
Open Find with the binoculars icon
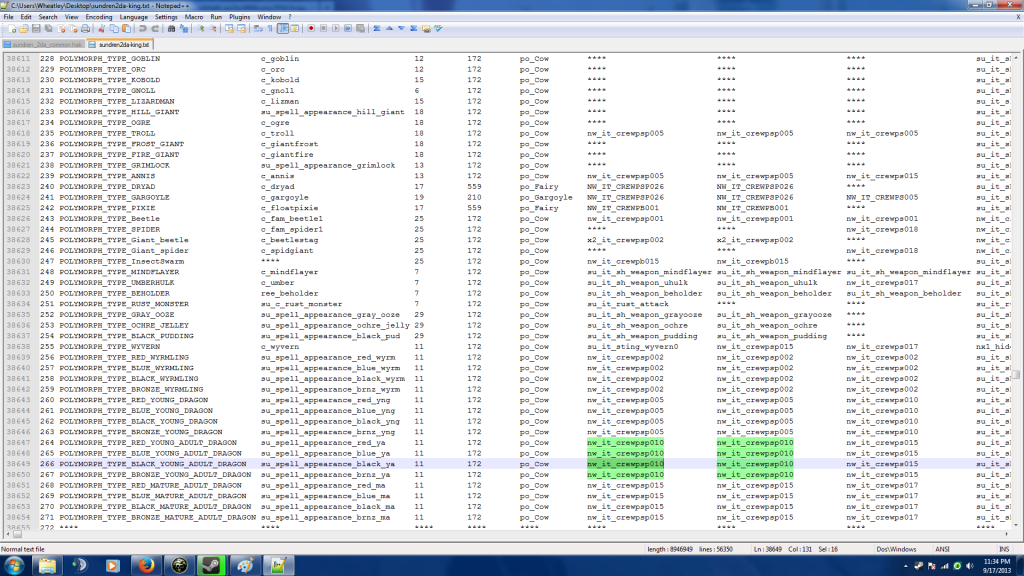172,29
